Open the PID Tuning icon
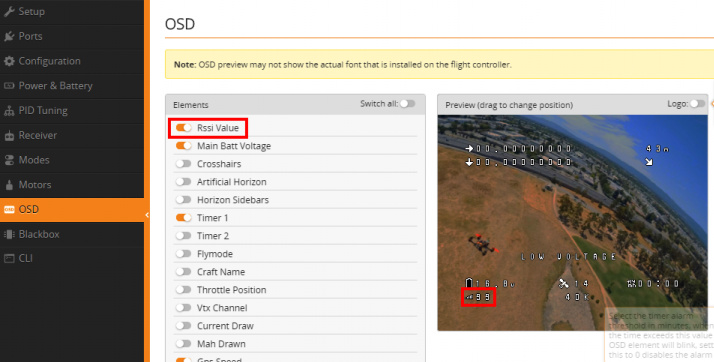Screen dimensions: 714x362 (9, 111)
